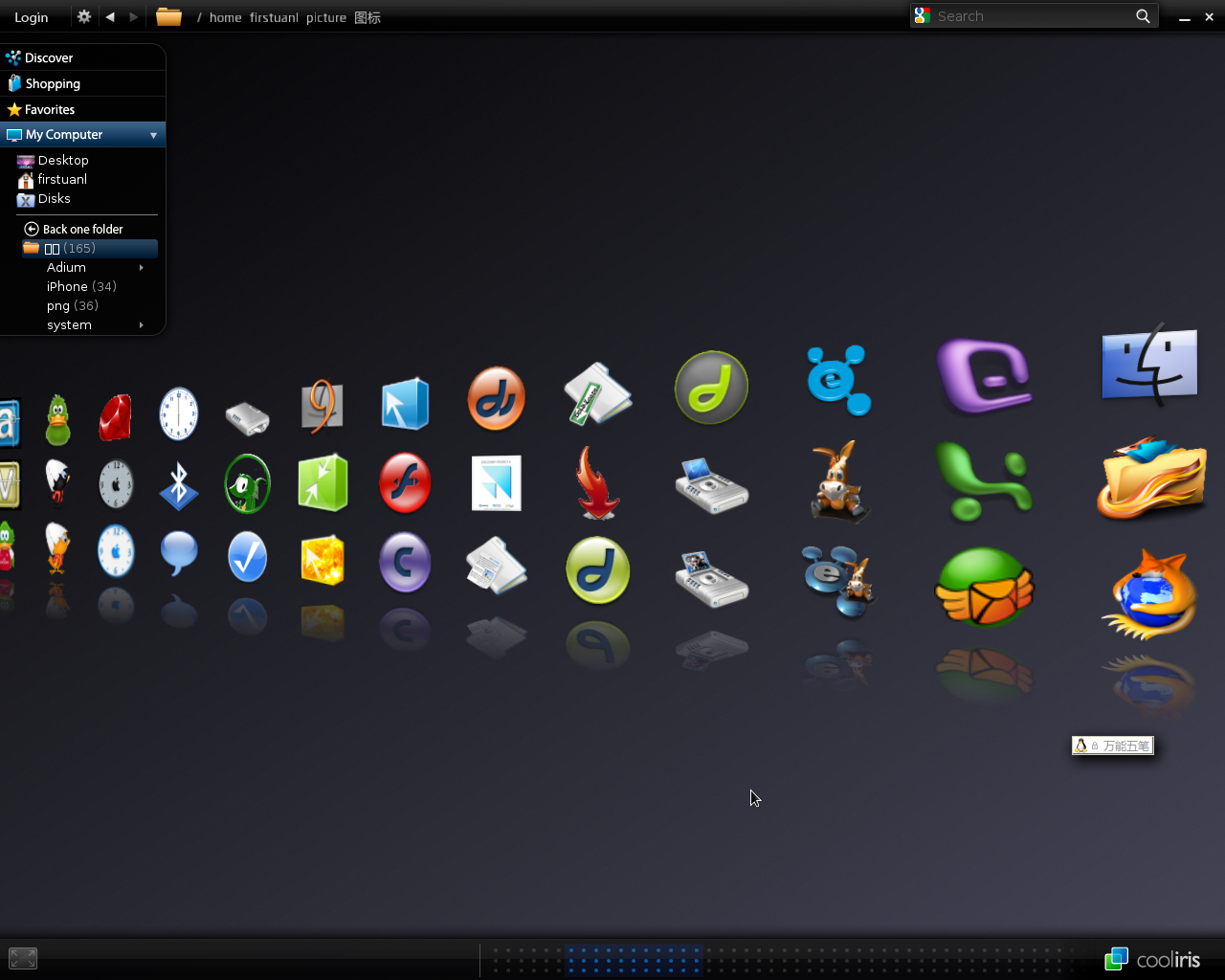
Task: Open the blue checkmark circle icon
Action: point(248,556)
